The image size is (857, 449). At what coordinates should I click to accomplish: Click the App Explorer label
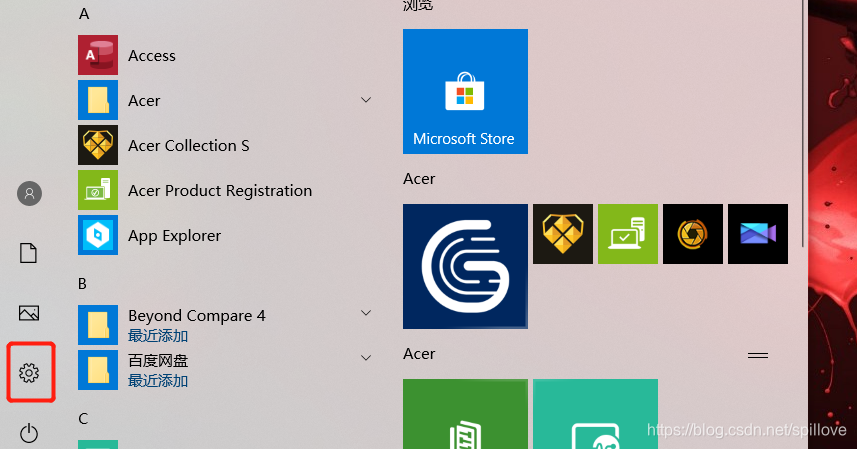174,236
